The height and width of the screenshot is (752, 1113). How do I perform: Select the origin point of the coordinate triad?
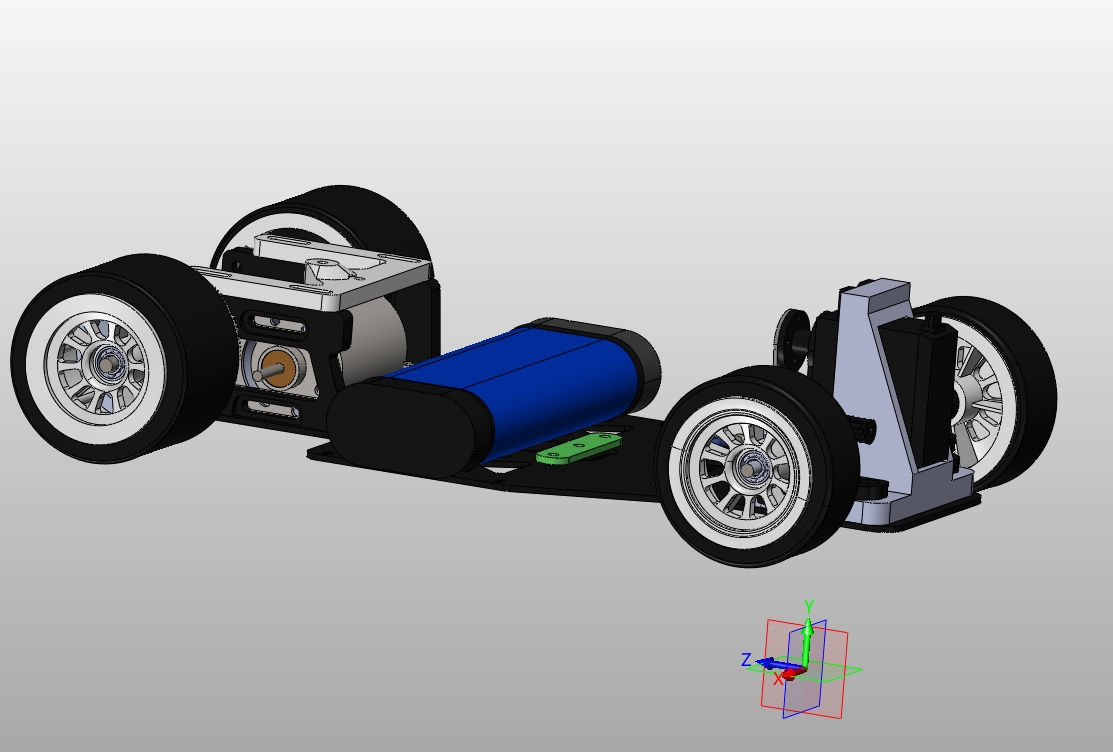click(805, 668)
